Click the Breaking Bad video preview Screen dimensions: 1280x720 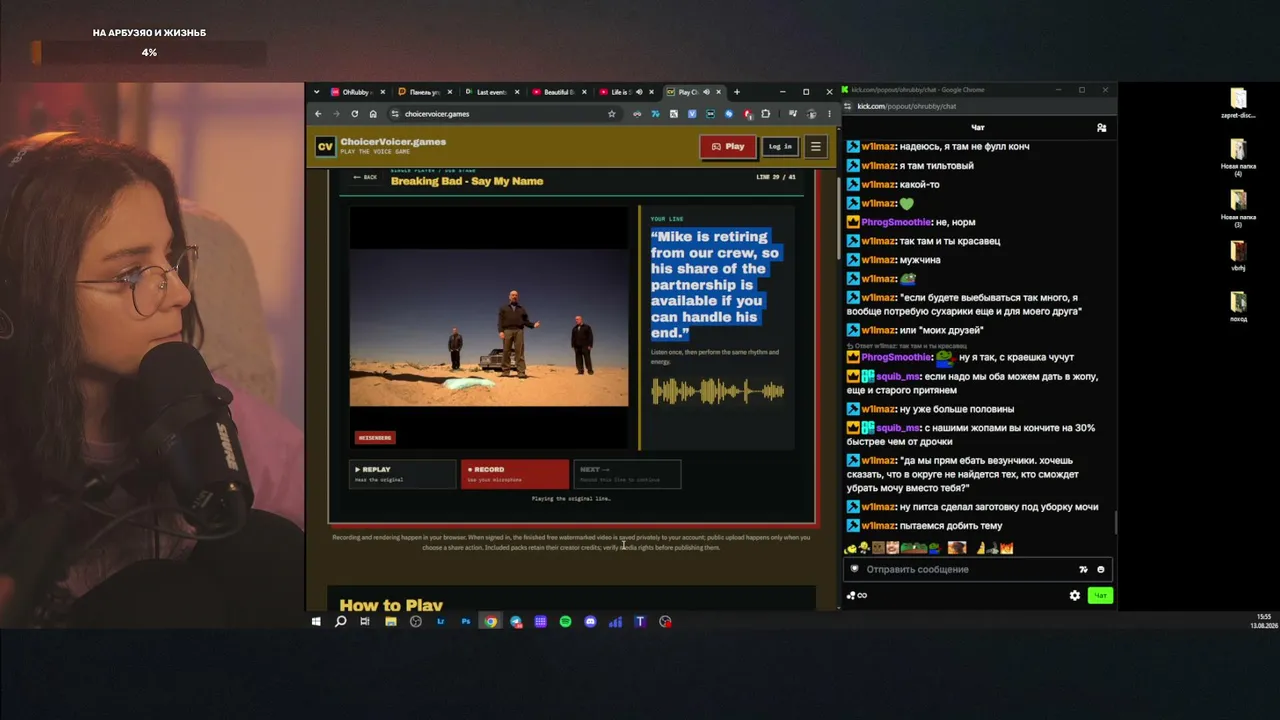[489, 326]
